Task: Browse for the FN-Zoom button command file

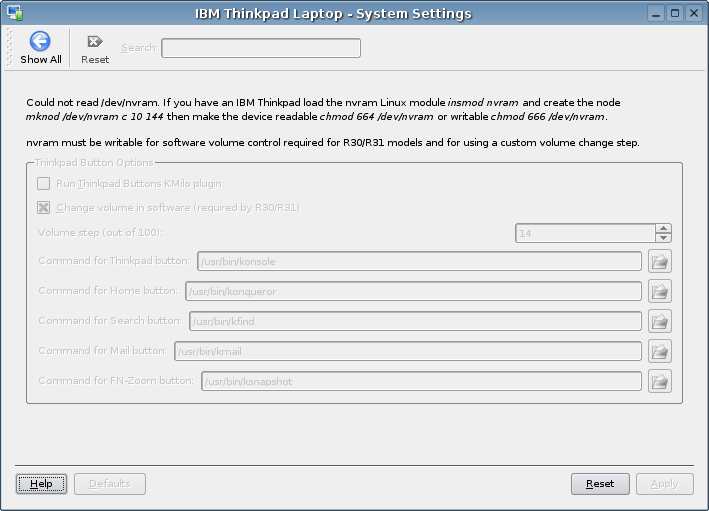Action: (x=660, y=381)
